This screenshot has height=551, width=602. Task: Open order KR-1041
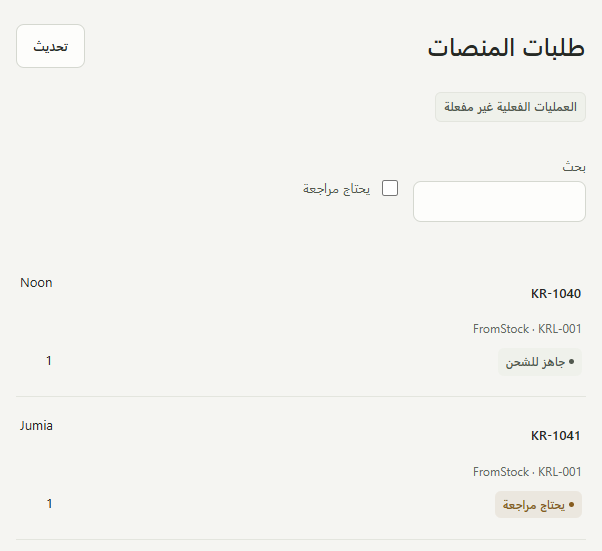point(556,436)
